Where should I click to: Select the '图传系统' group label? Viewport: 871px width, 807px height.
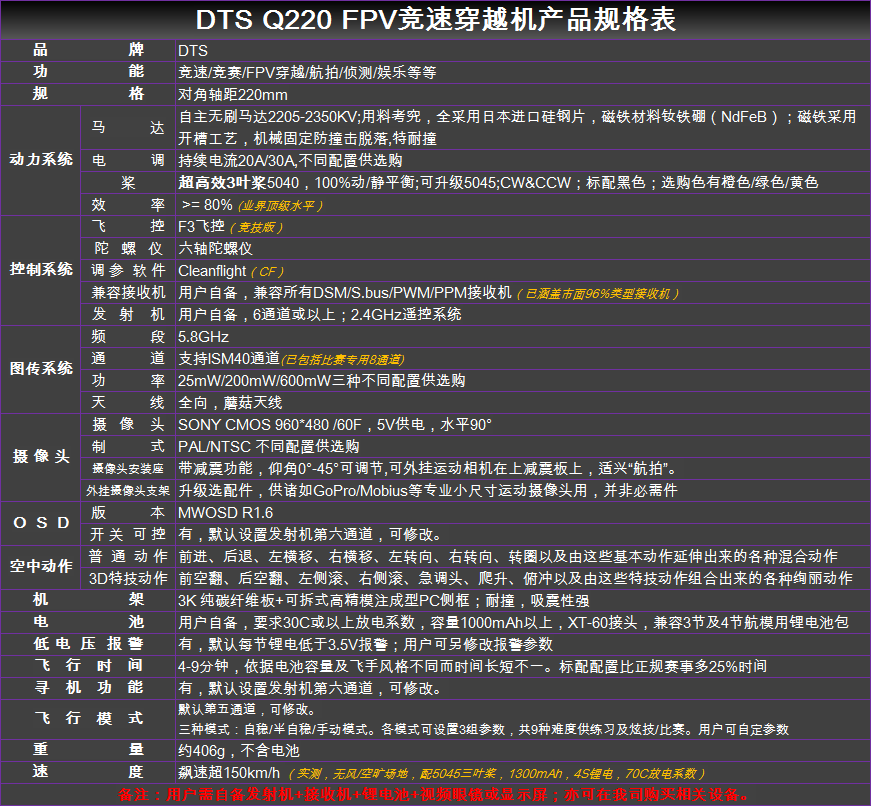pos(41,369)
